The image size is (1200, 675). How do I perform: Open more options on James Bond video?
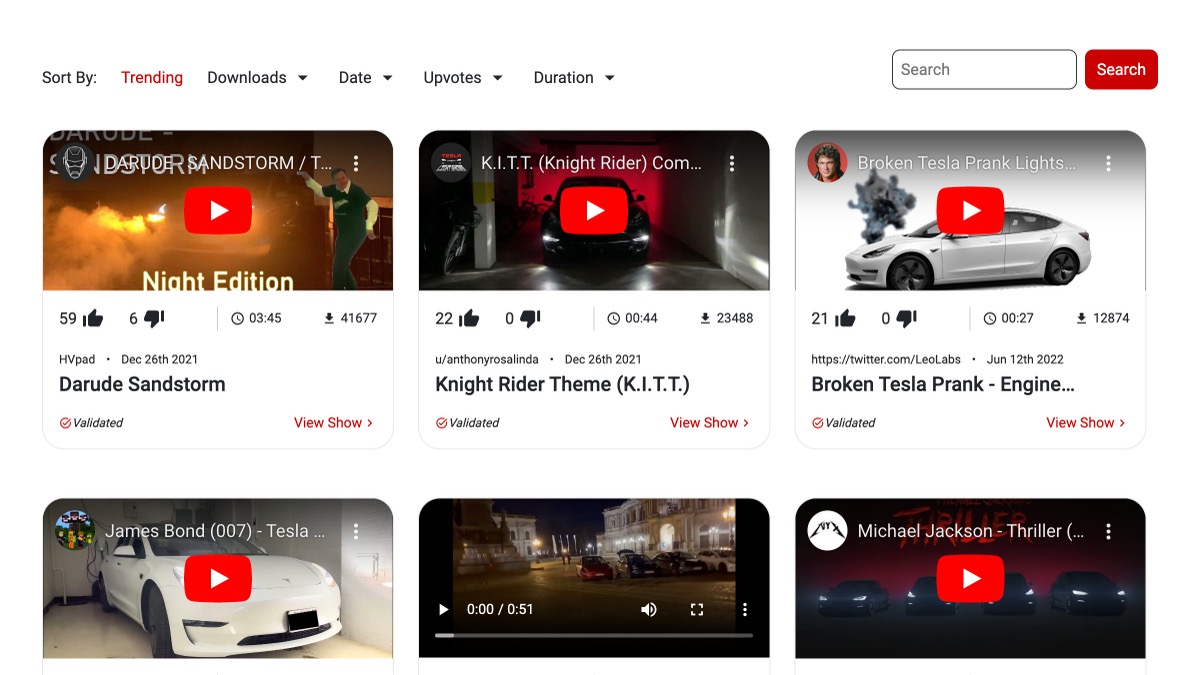pos(356,531)
